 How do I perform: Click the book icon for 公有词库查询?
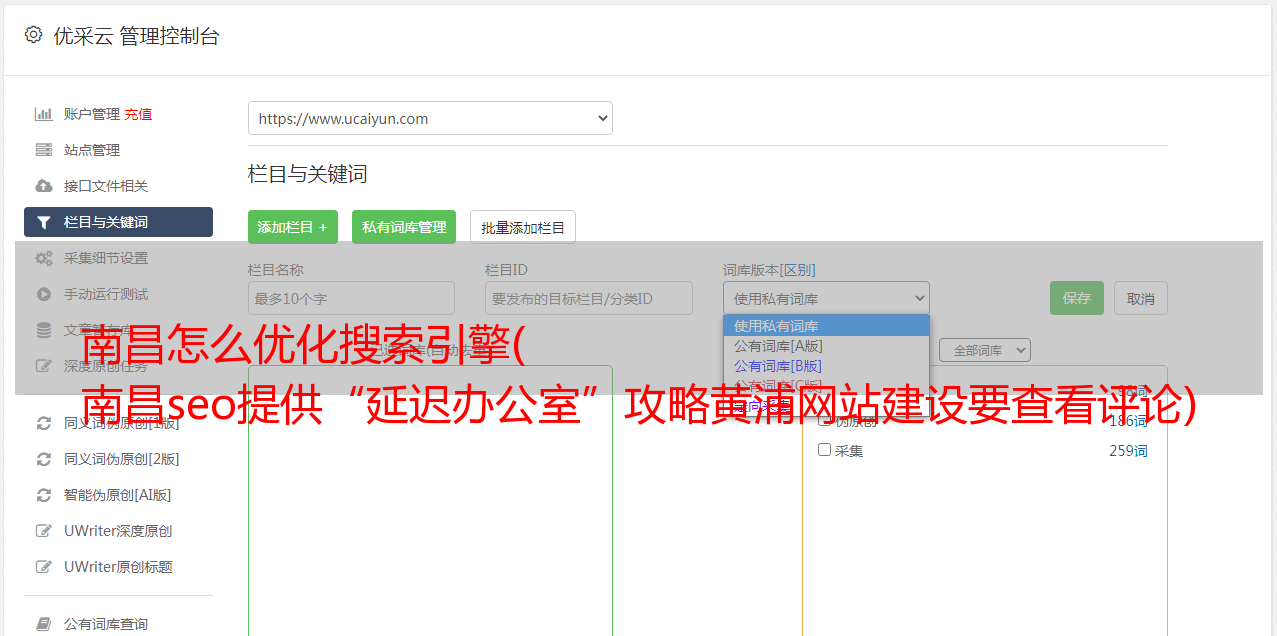(x=43, y=624)
